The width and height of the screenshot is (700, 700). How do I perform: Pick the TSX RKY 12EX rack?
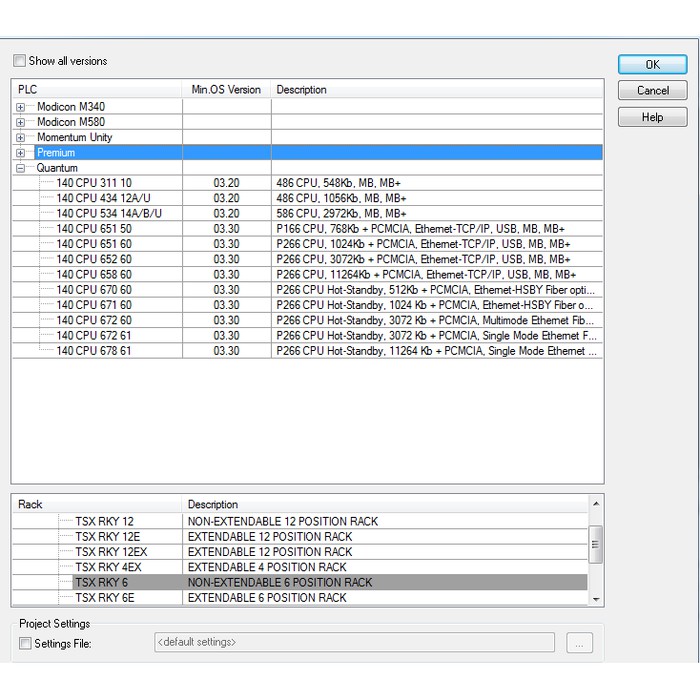(x=111, y=552)
